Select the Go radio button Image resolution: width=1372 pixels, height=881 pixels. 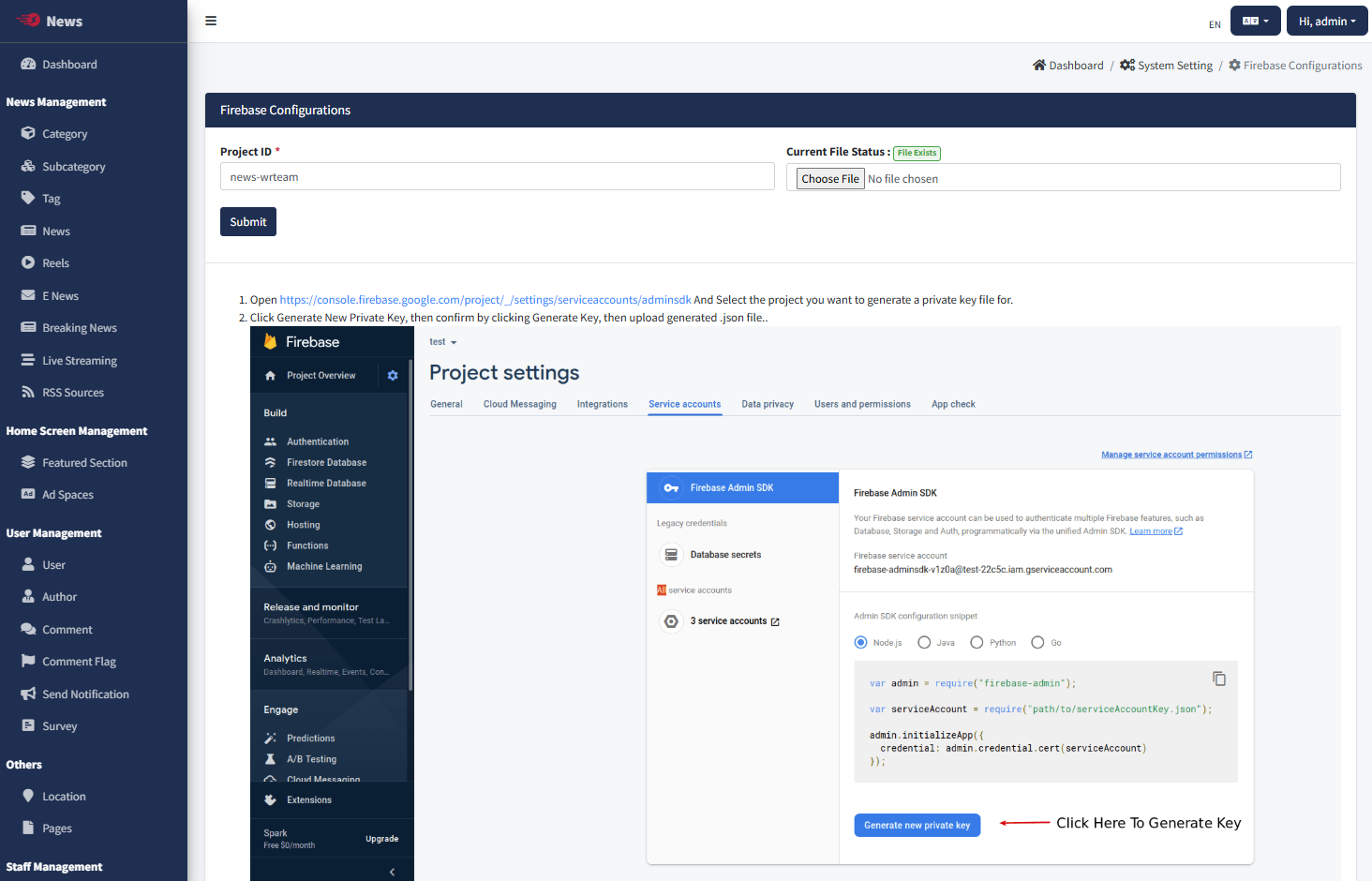tap(1037, 642)
